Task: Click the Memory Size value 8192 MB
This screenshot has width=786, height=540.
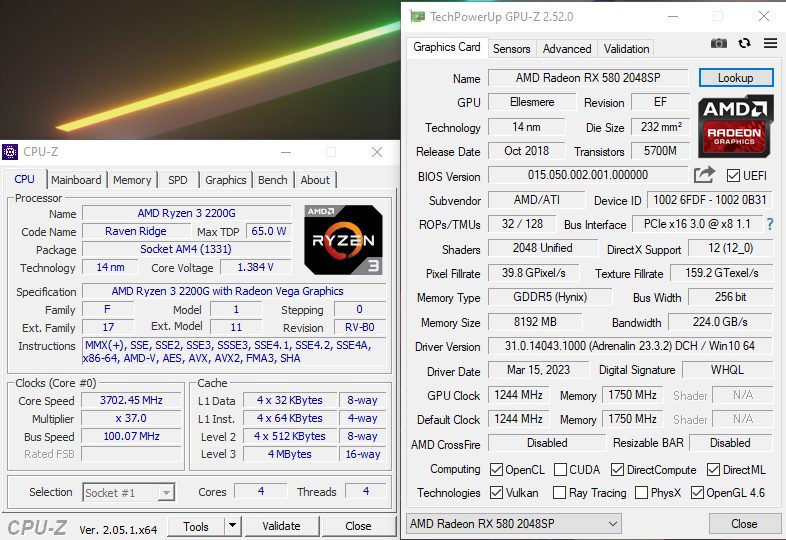Action: click(x=535, y=322)
